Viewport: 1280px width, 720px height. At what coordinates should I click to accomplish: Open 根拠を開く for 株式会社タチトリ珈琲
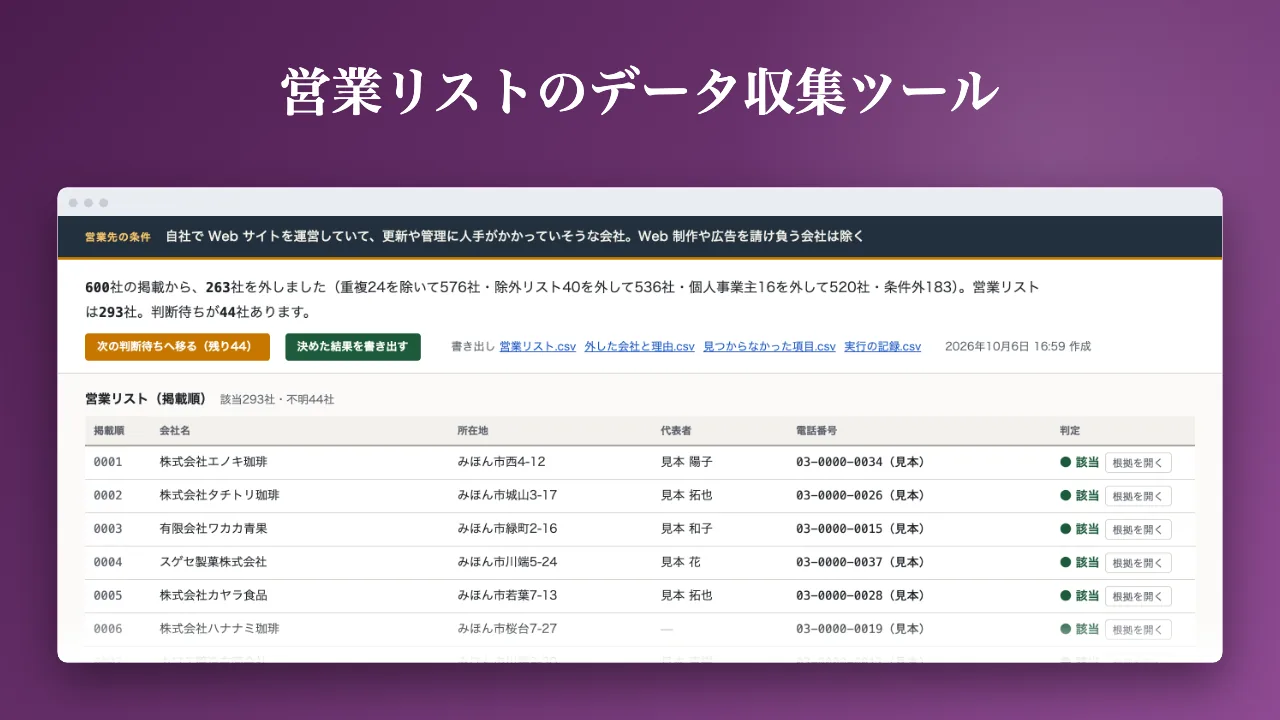tap(1138, 496)
